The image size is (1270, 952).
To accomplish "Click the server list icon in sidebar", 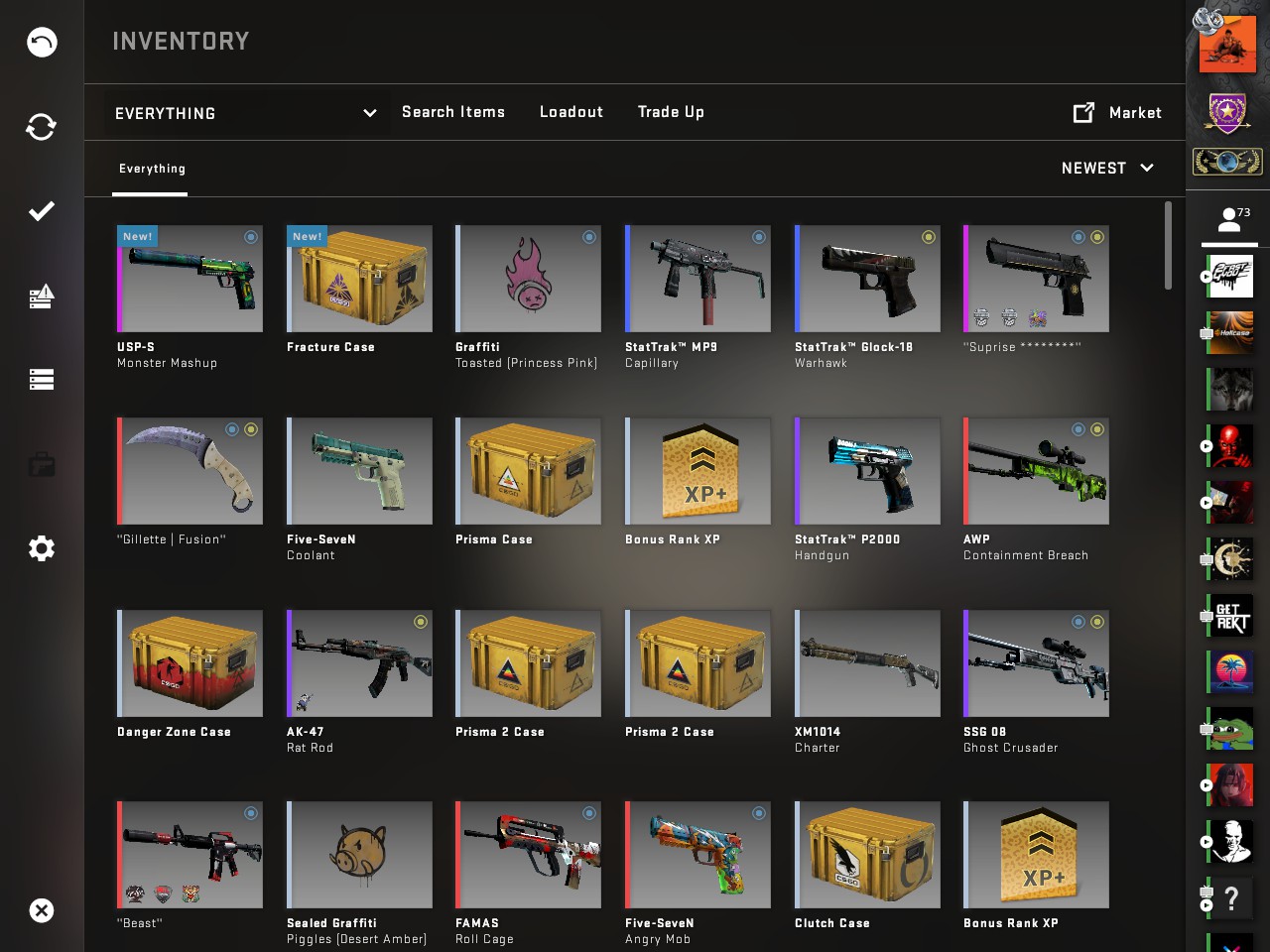I will [x=42, y=380].
